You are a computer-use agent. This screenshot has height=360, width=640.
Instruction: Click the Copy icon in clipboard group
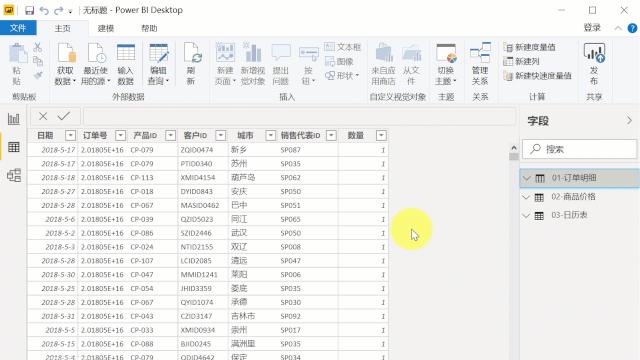tap(38, 61)
